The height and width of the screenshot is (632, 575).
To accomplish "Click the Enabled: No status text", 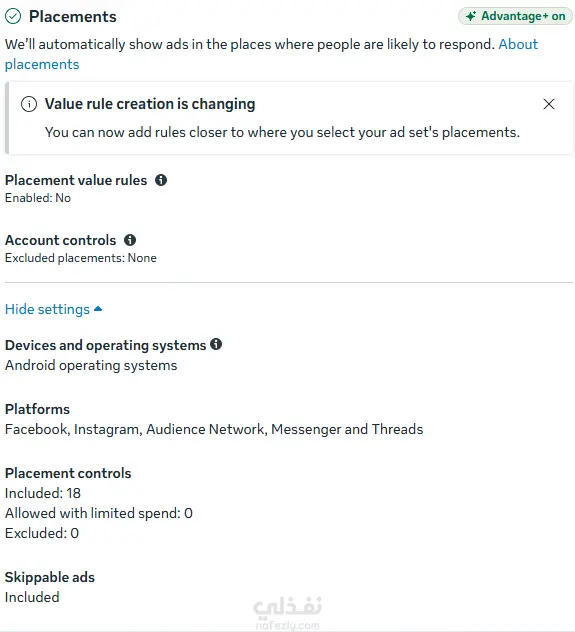I will click(38, 198).
